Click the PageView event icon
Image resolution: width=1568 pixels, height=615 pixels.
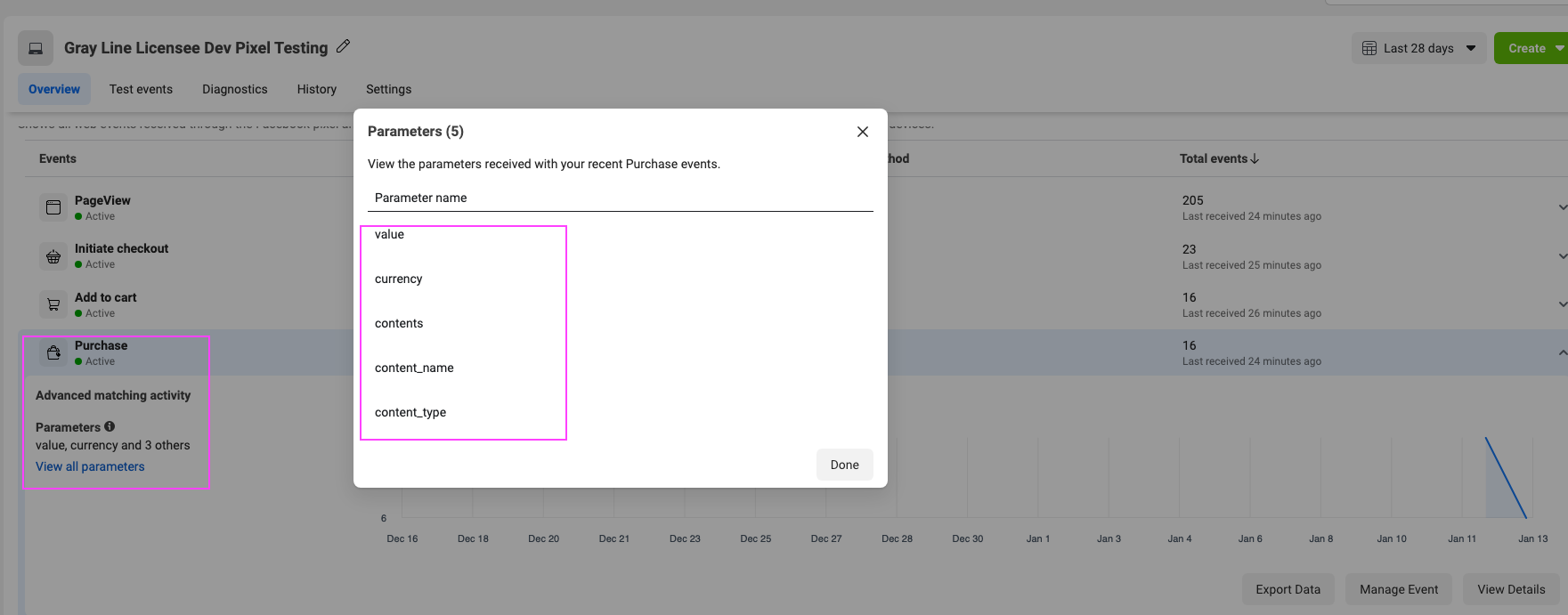click(53, 207)
